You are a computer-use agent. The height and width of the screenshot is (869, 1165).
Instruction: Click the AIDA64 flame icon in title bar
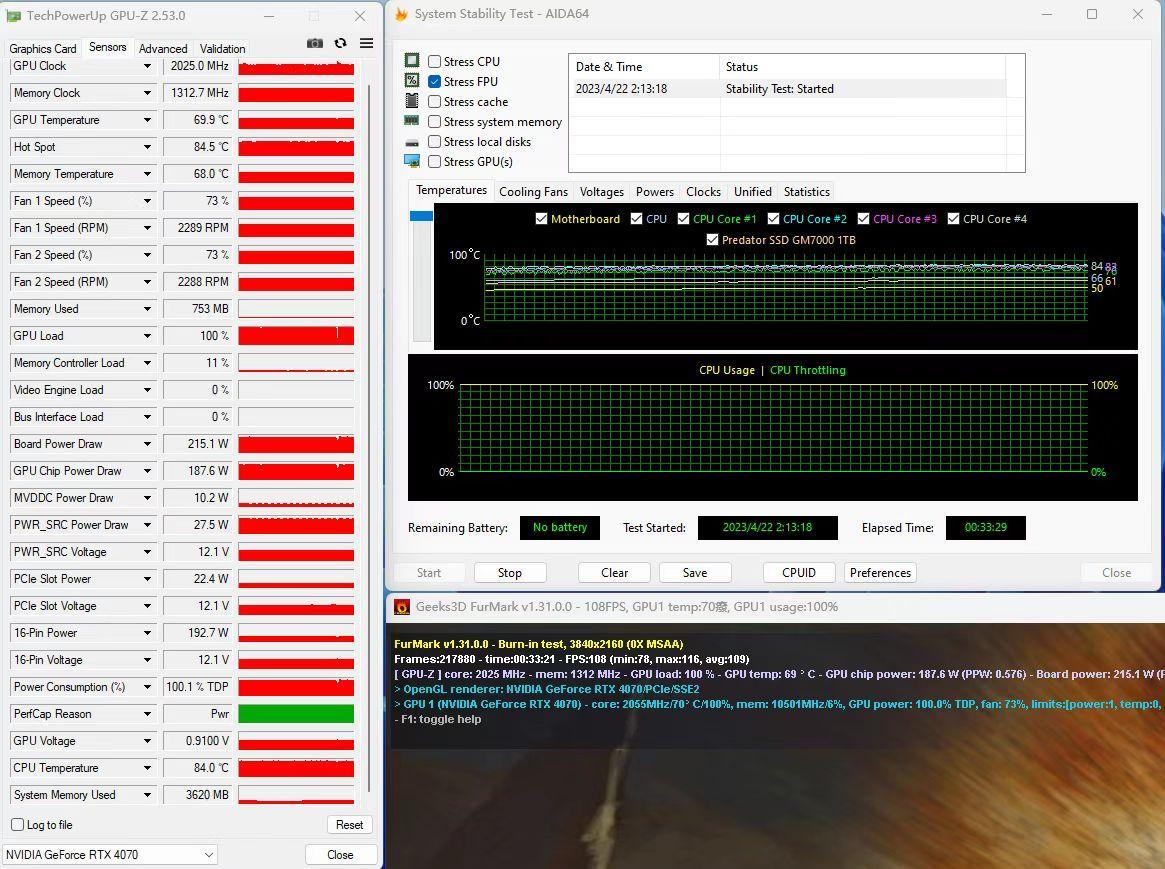click(401, 14)
